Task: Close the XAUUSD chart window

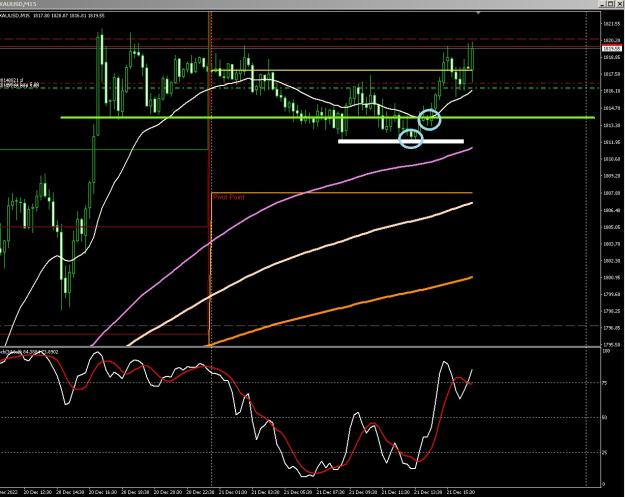Action: pyautogui.click(x=619, y=4)
